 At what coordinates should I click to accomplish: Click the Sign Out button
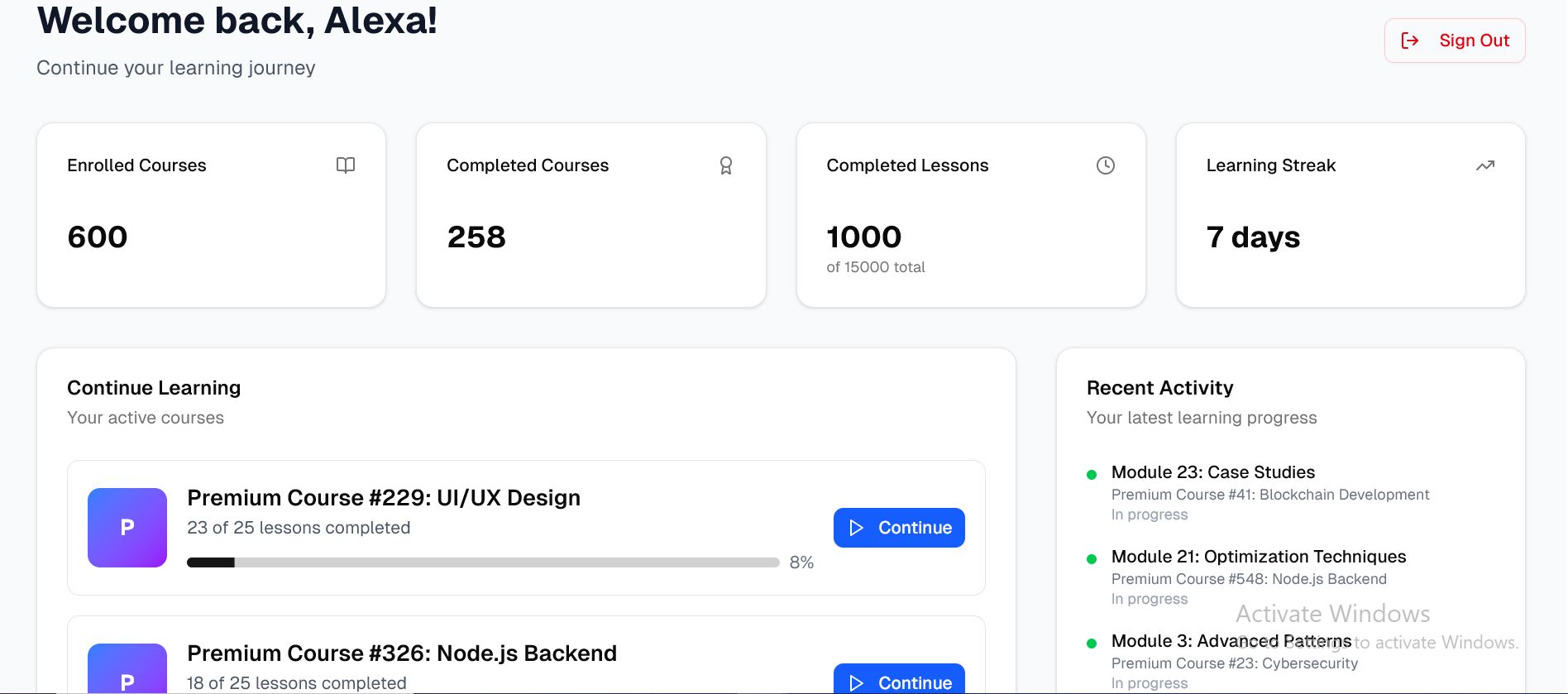pyautogui.click(x=1455, y=41)
